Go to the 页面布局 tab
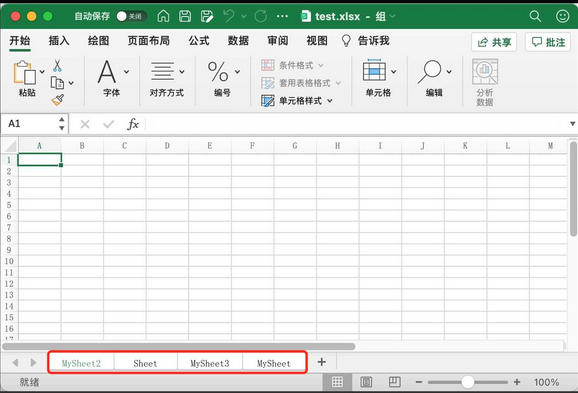 point(149,41)
